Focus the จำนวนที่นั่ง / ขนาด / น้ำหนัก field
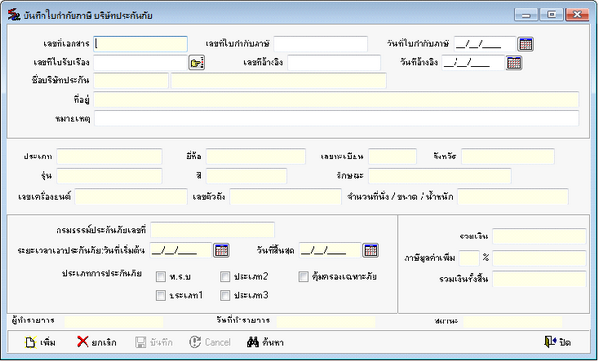Image resolution: width=599 pixels, height=362 pixels. [513, 197]
